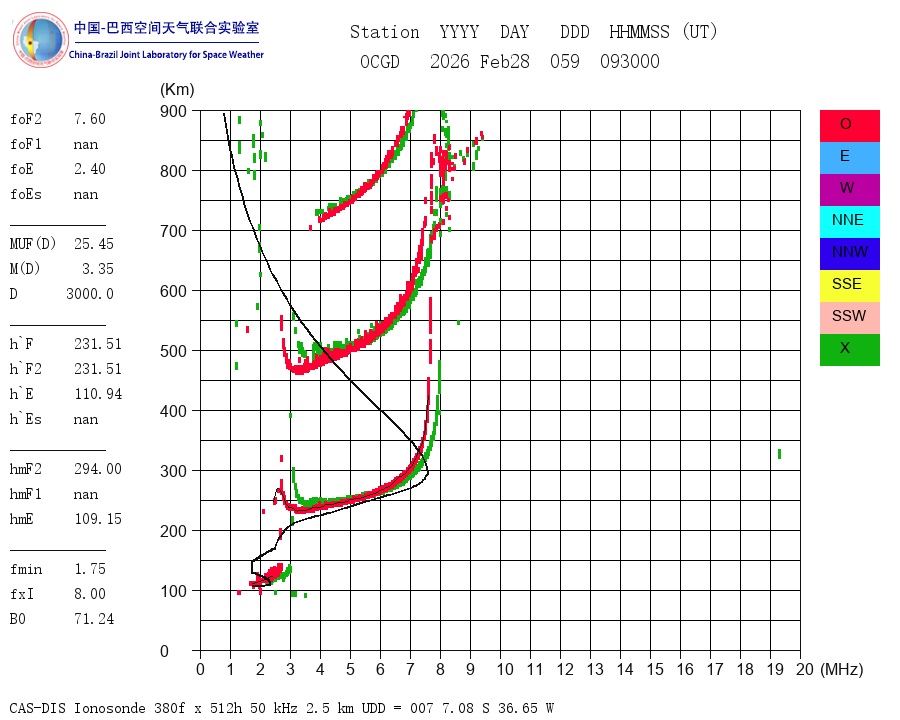Click the 7 MHz axis tick label
Viewport: 900px width, 720px height.
point(410,669)
